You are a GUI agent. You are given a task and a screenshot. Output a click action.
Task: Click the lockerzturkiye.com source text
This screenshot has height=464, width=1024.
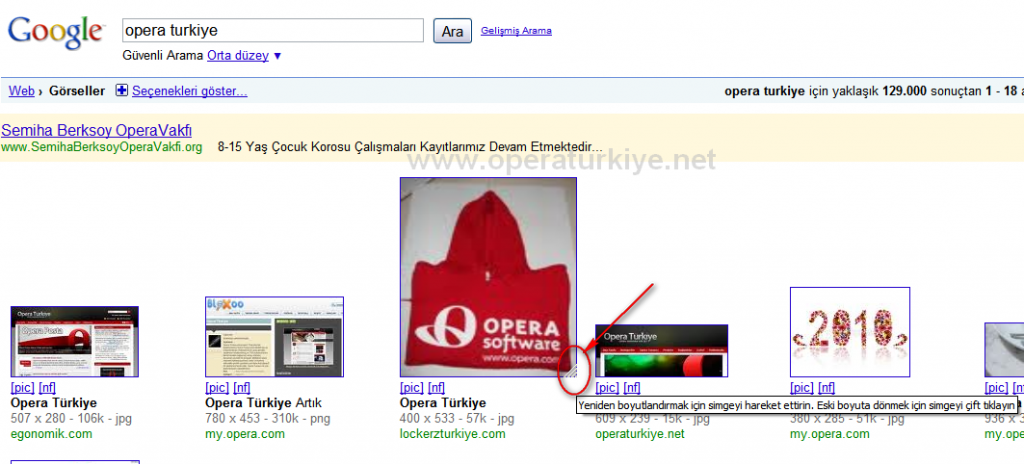point(453,434)
